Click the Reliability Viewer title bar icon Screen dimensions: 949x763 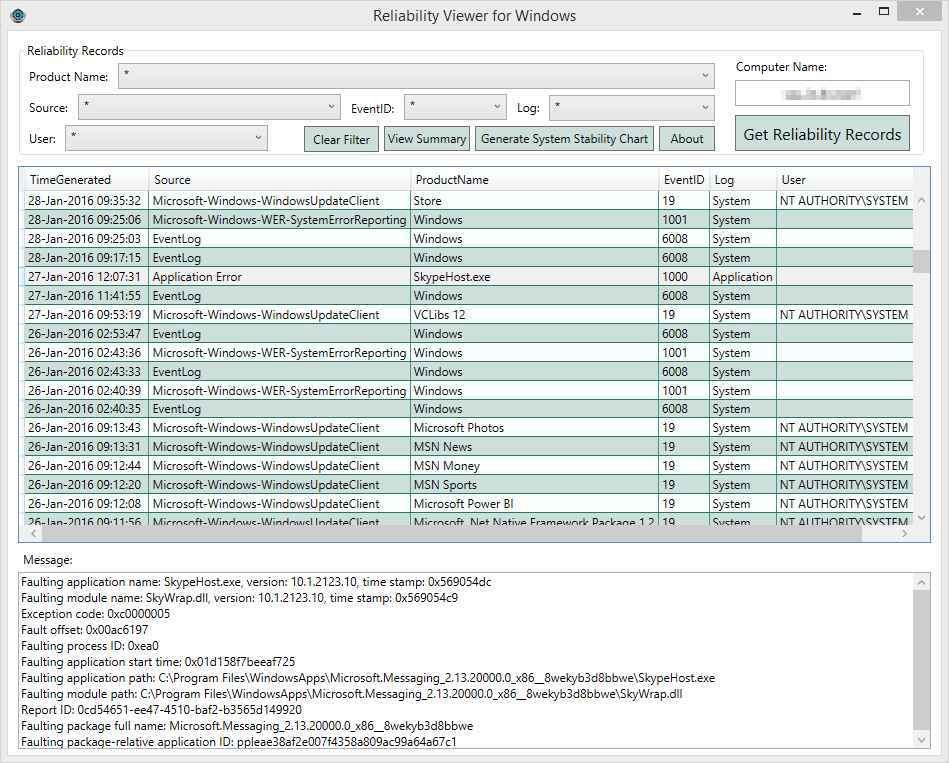coord(17,15)
